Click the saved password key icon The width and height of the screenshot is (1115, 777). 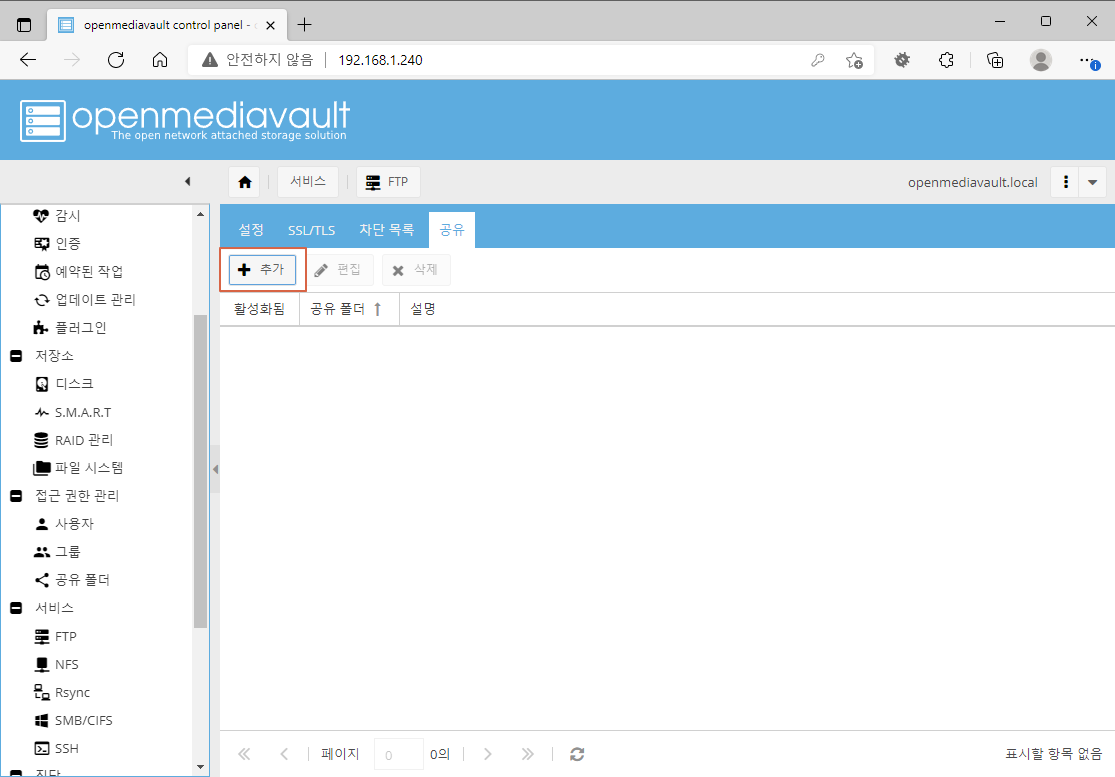click(x=818, y=60)
